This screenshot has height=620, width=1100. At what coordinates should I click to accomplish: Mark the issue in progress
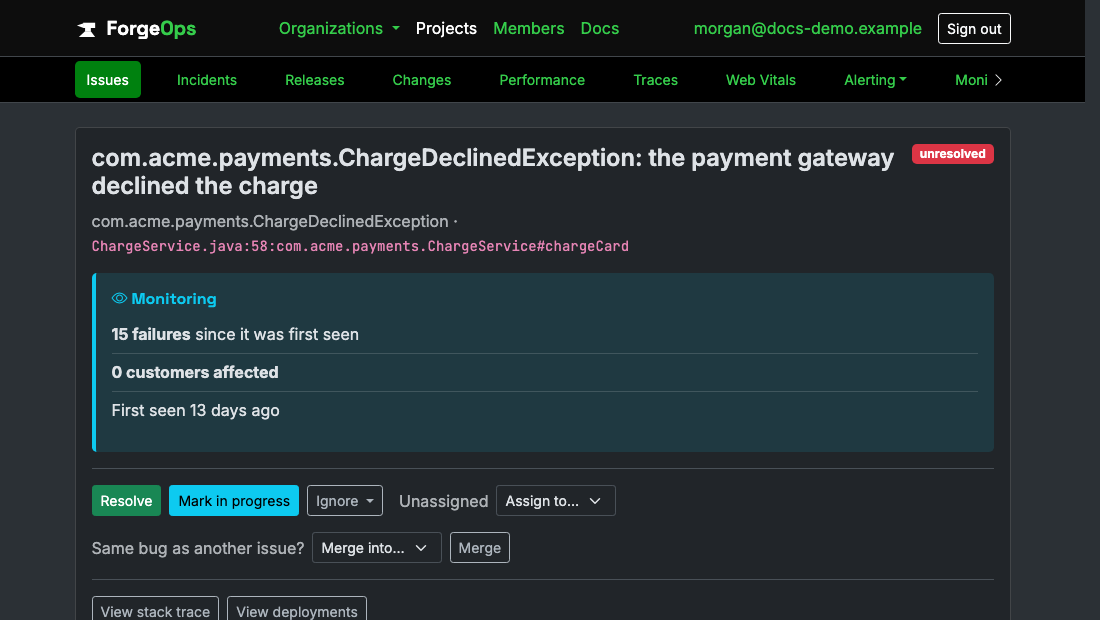(234, 501)
